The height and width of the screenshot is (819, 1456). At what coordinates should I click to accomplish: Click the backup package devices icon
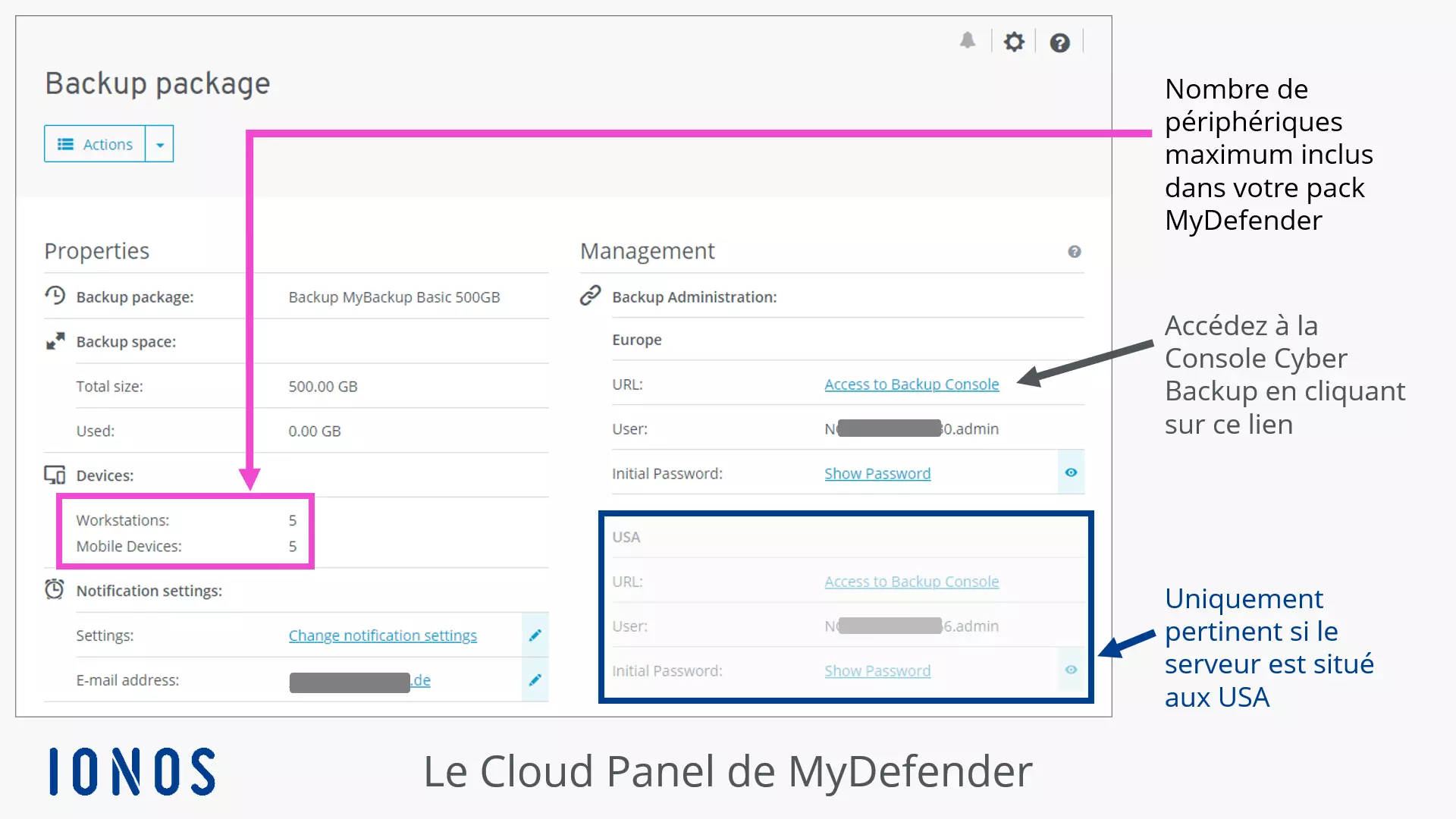point(54,475)
